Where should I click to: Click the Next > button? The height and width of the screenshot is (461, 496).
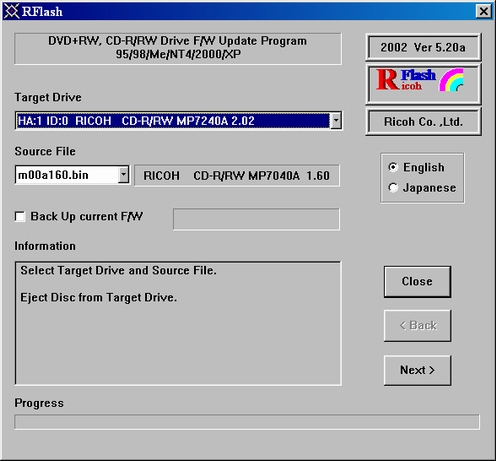pyautogui.click(x=417, y=370)
